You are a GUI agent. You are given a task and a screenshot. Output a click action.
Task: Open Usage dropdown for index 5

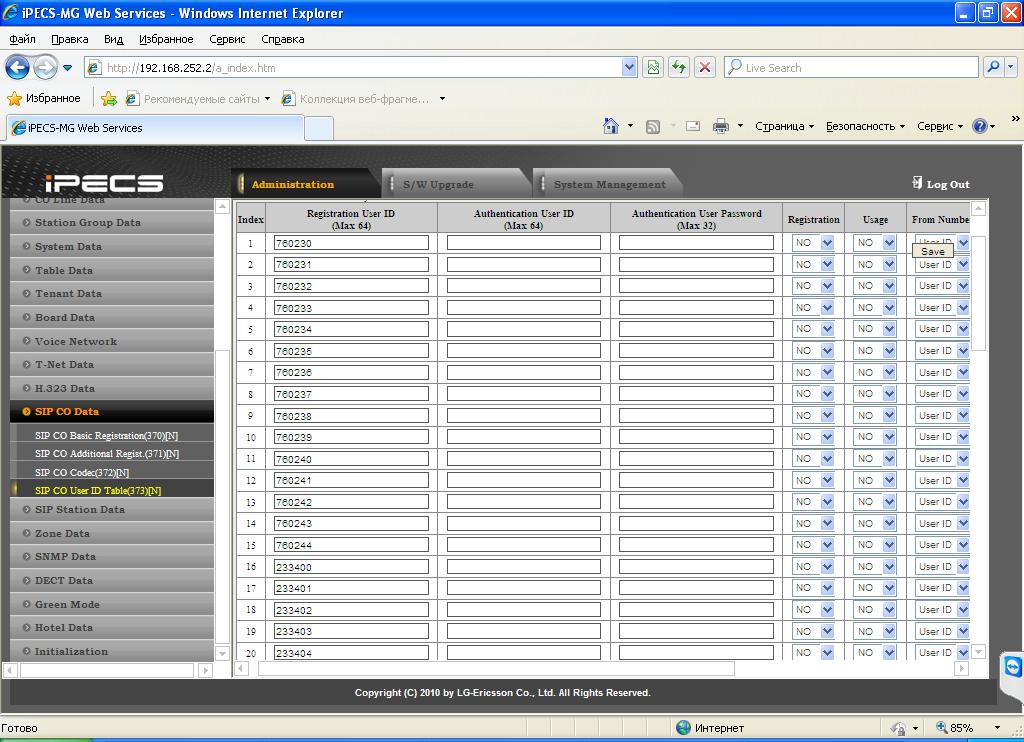[888, 329]
